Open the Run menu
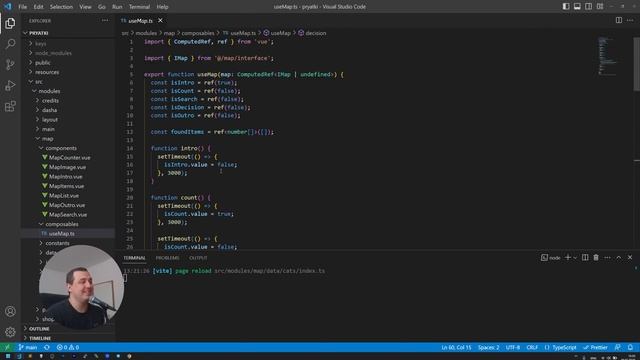 tap(117, 7)
